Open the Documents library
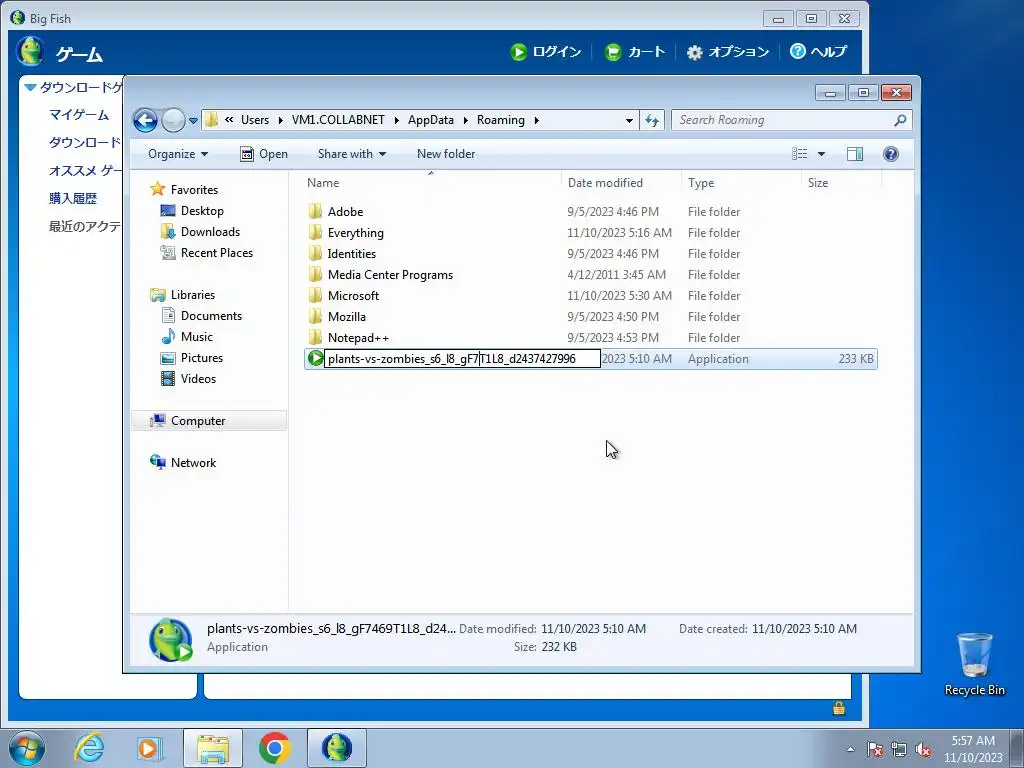 coord(211,315)
